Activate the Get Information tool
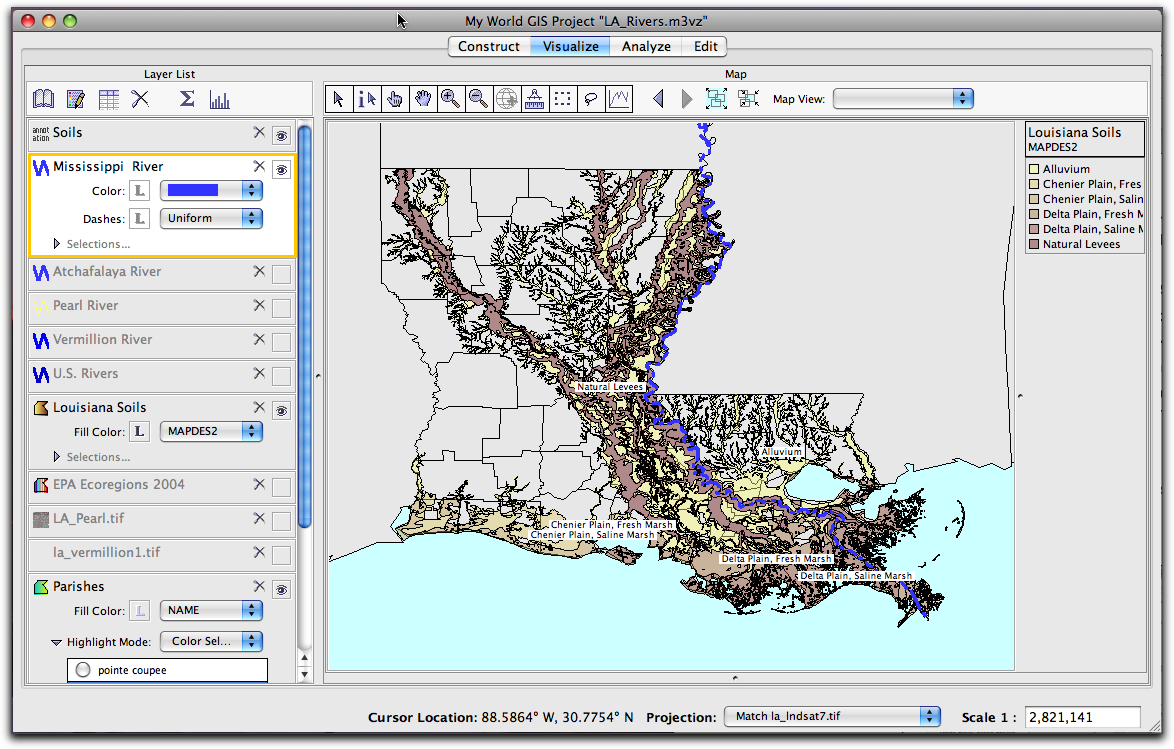Screen dimensions: 1174x749 tap(367, 98)
